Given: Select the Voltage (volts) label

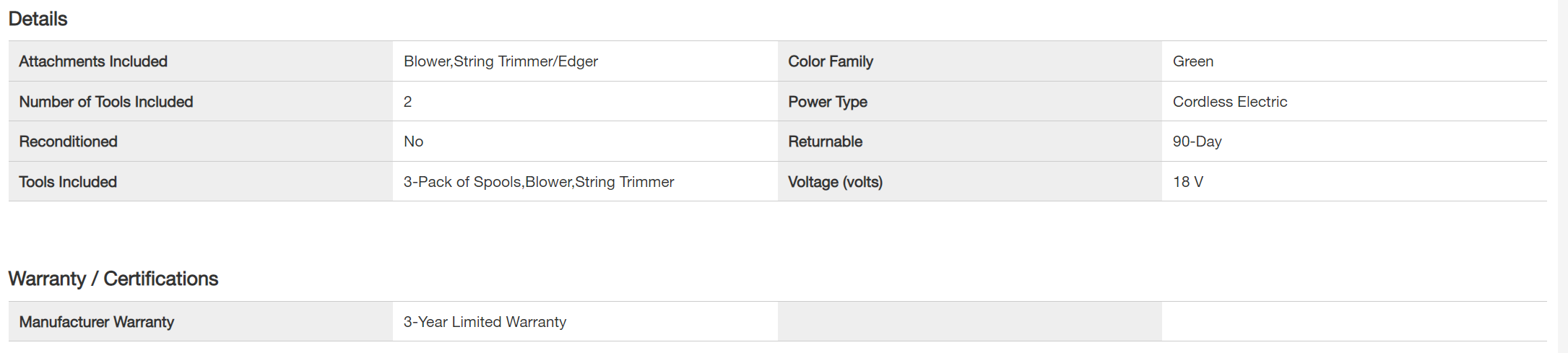Looking at the screenshot, I should tap(835, 182).
